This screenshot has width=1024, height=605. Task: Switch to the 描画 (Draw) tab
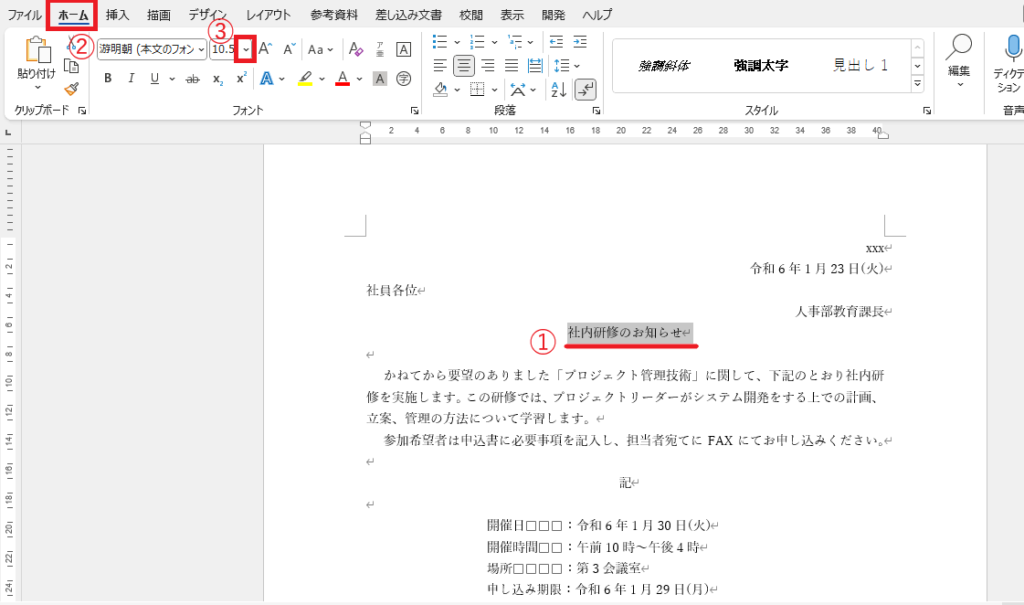159,14
